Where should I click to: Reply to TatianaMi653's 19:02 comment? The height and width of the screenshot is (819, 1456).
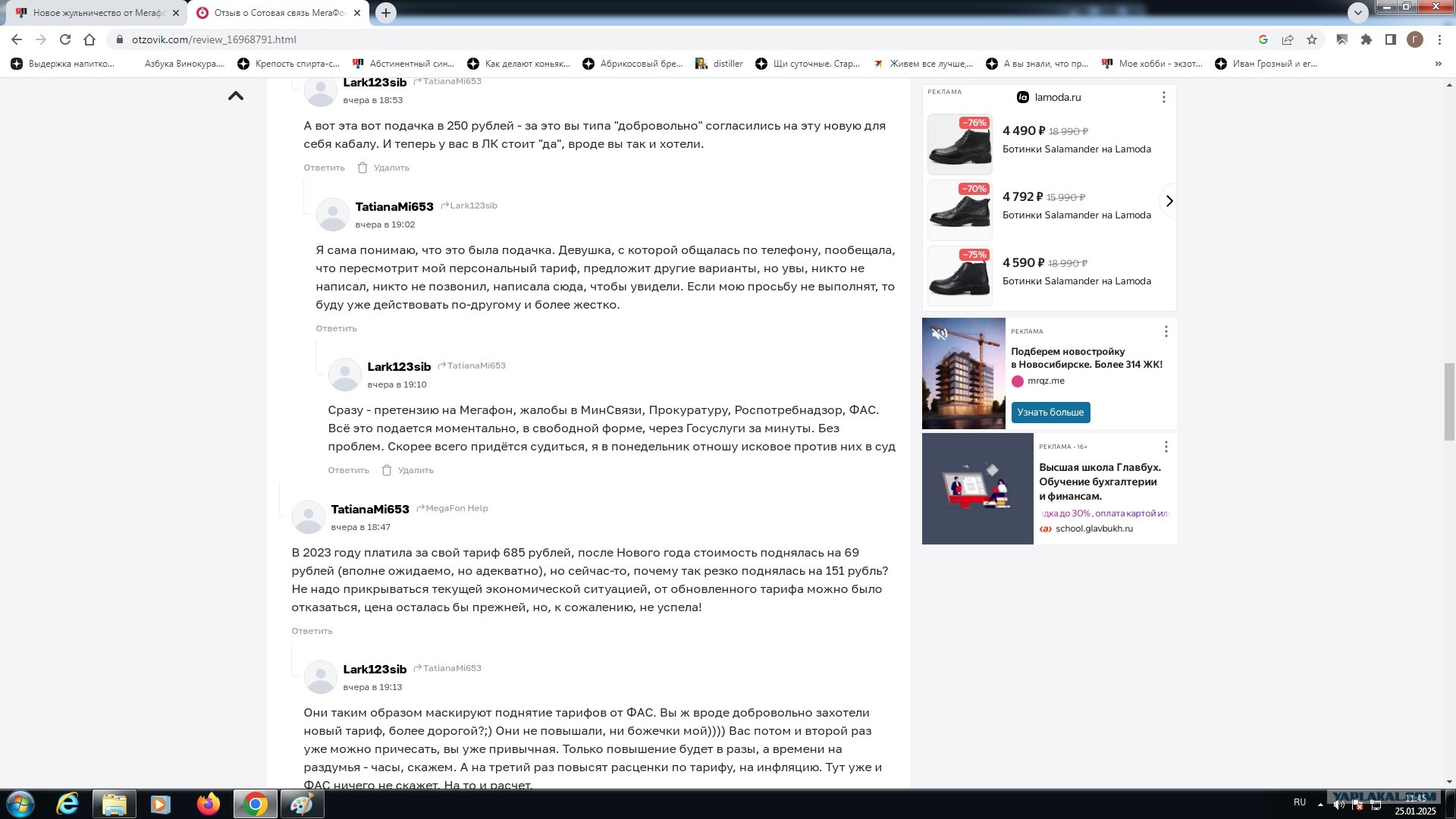[x=336, y=328]
